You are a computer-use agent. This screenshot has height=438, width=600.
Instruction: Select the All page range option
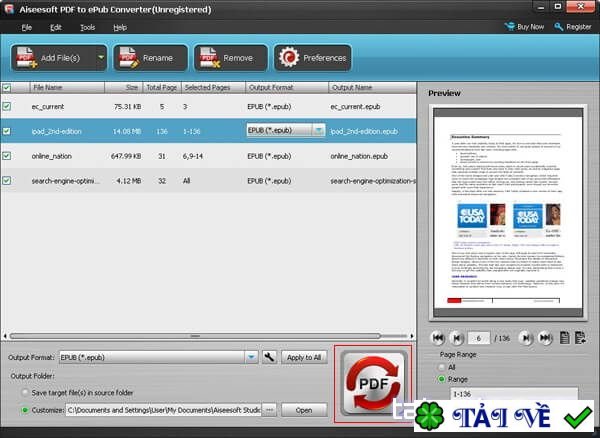442,367
